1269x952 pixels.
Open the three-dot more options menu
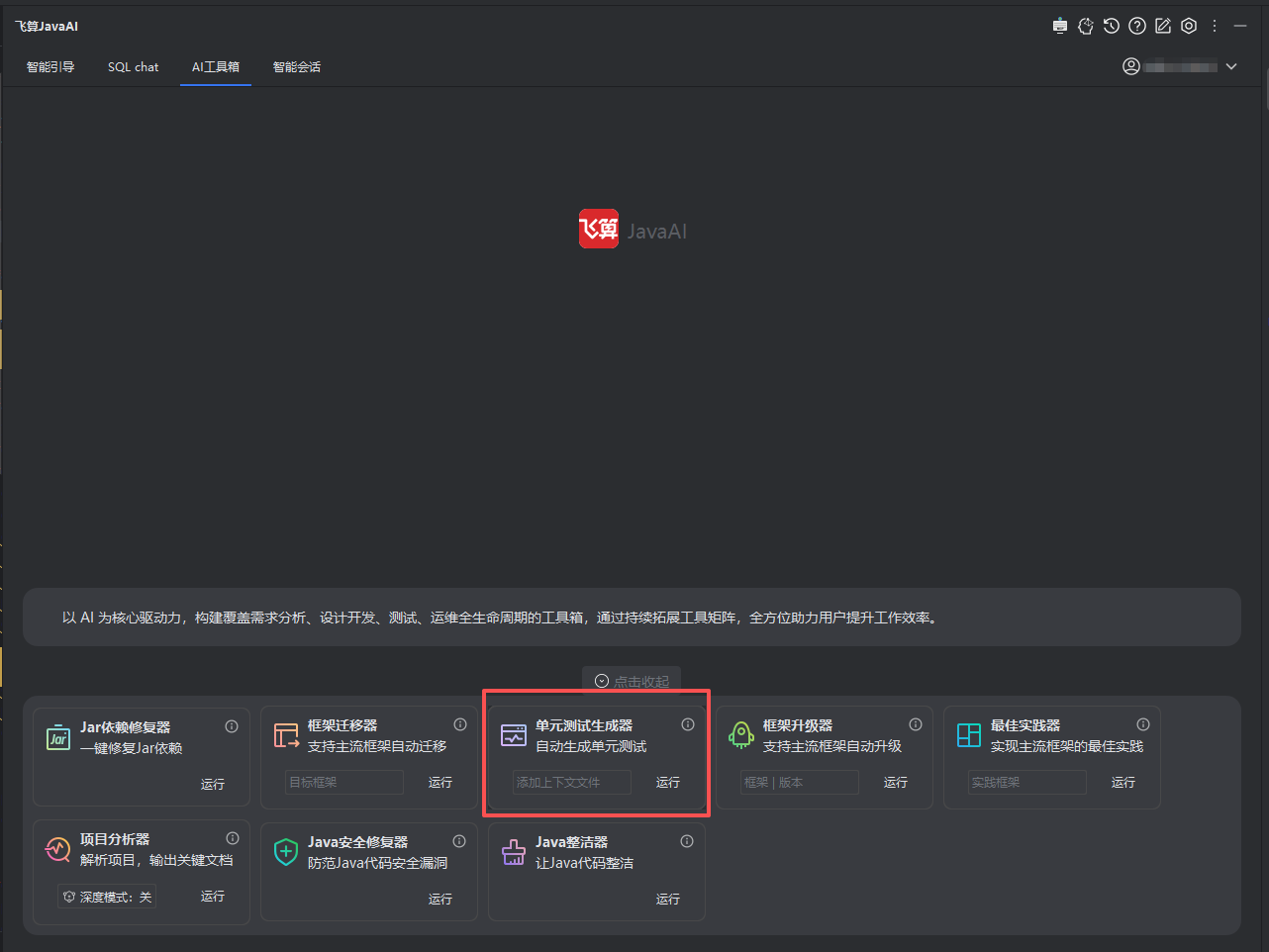pyautogui.click(x=1215, y=26)
